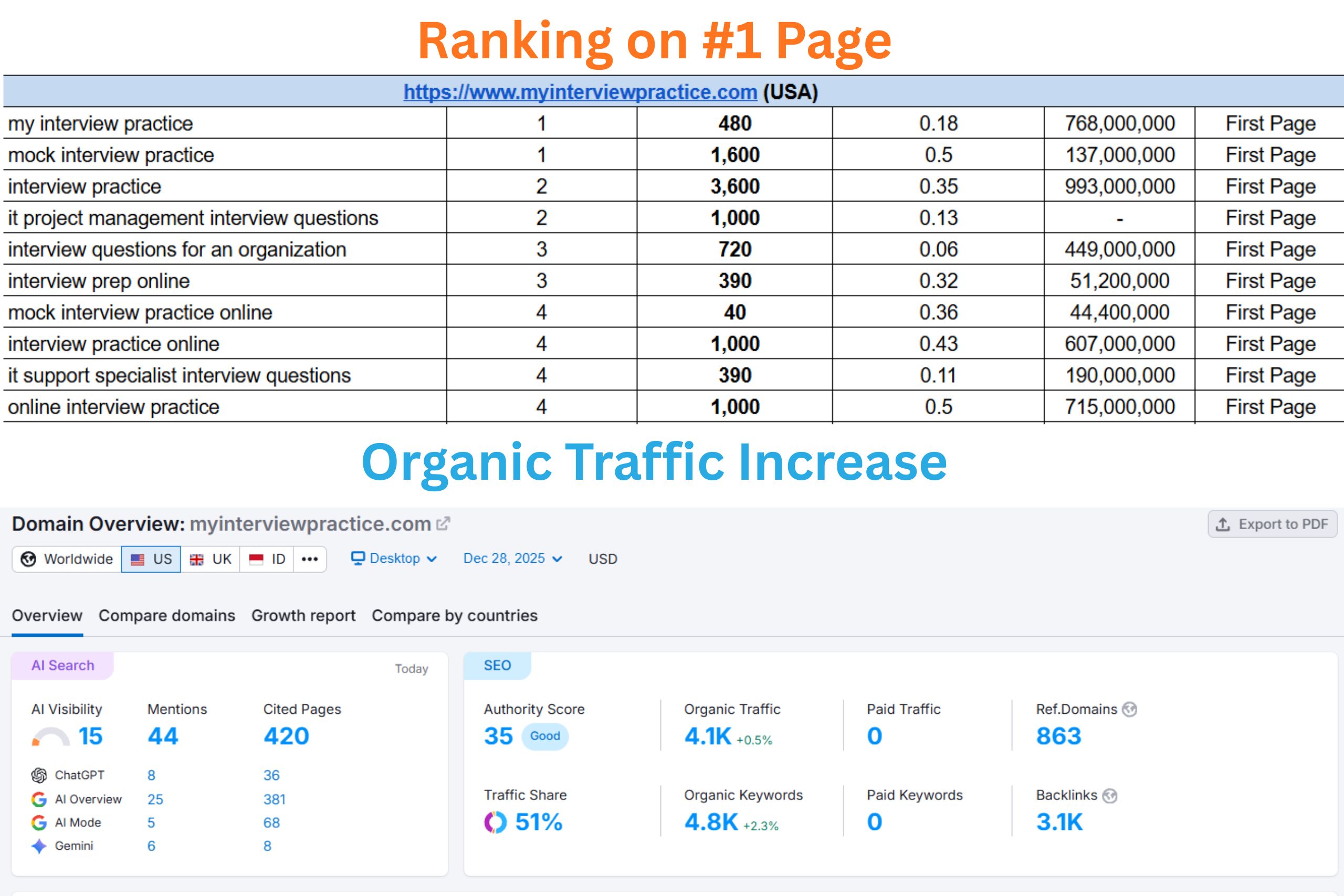Click the ChatGPT icon in AI Search panel
1344x896 pixels.
point(38,775)
